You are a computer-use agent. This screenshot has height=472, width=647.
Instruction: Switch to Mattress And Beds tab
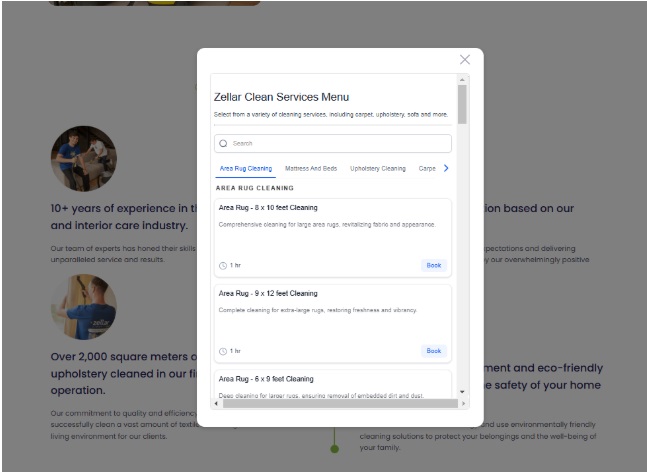click(x=311, y=168)
